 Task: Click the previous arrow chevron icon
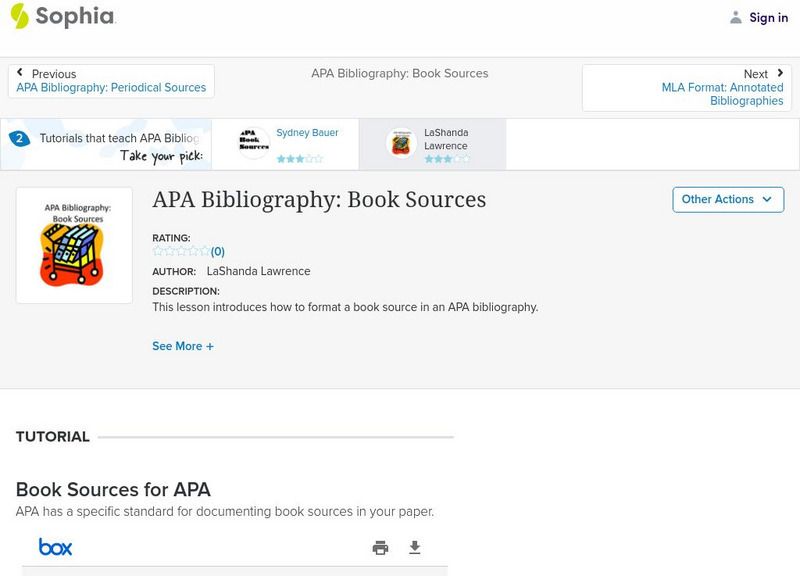click(20, 73)
